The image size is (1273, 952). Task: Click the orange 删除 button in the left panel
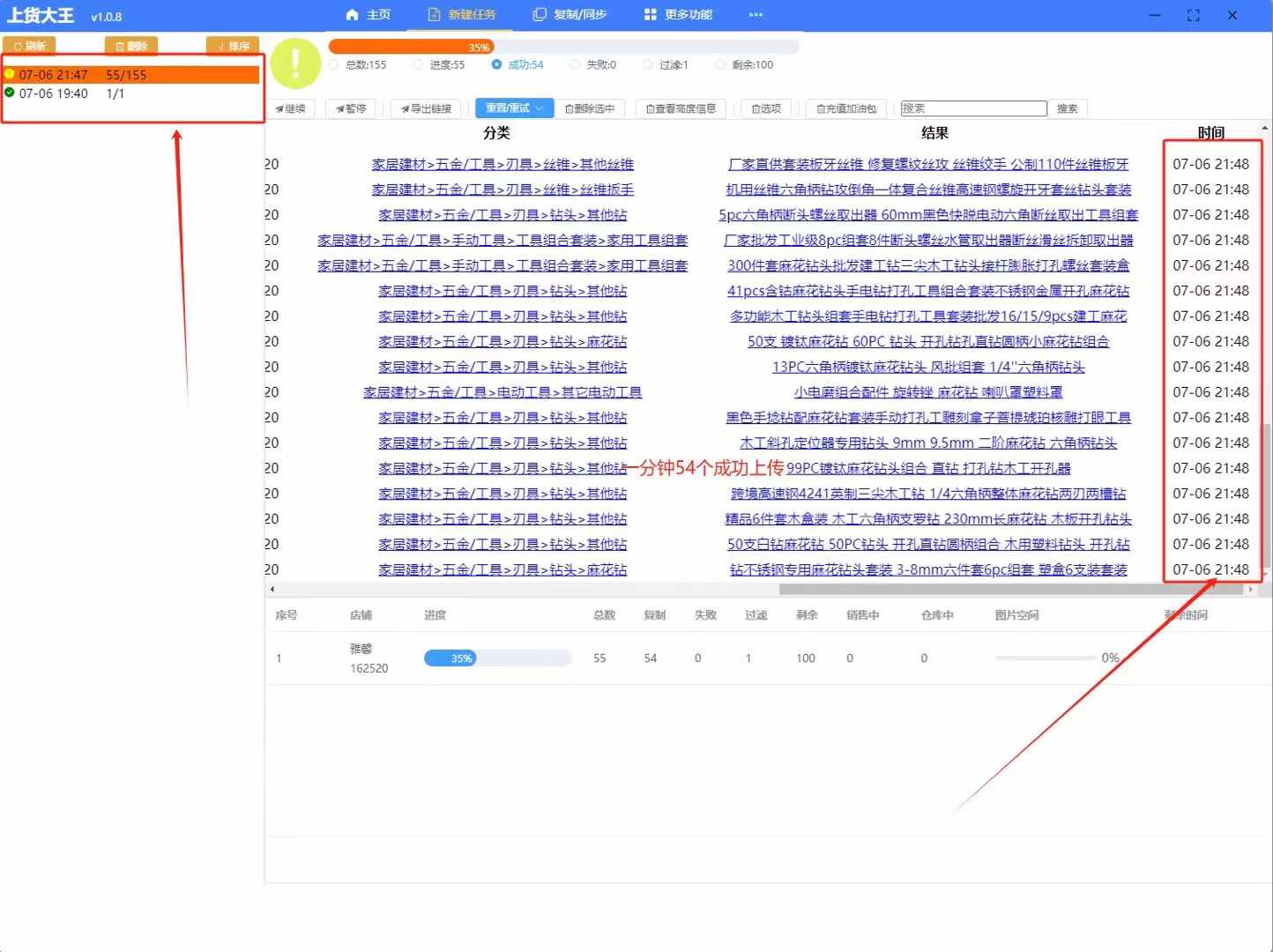pyautogui.click(x=131, y=46)
